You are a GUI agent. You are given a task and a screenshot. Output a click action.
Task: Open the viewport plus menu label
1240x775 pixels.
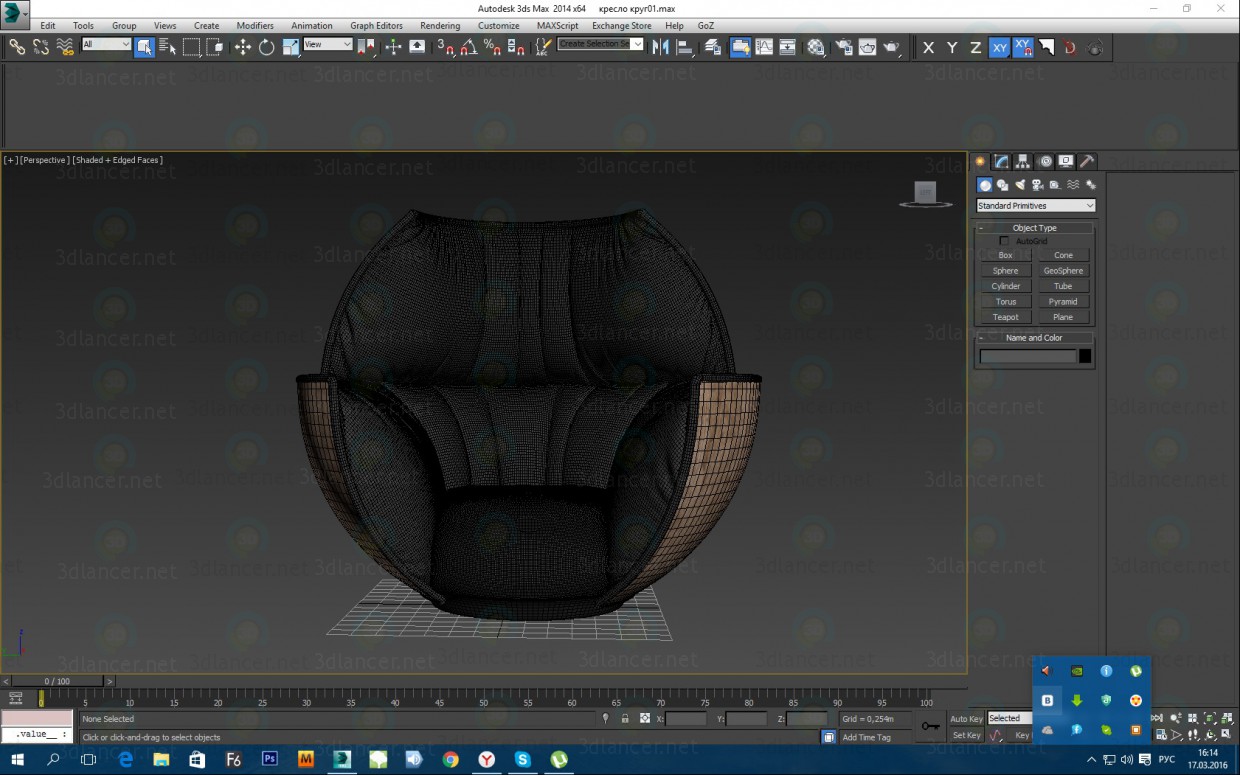[11, 160]
